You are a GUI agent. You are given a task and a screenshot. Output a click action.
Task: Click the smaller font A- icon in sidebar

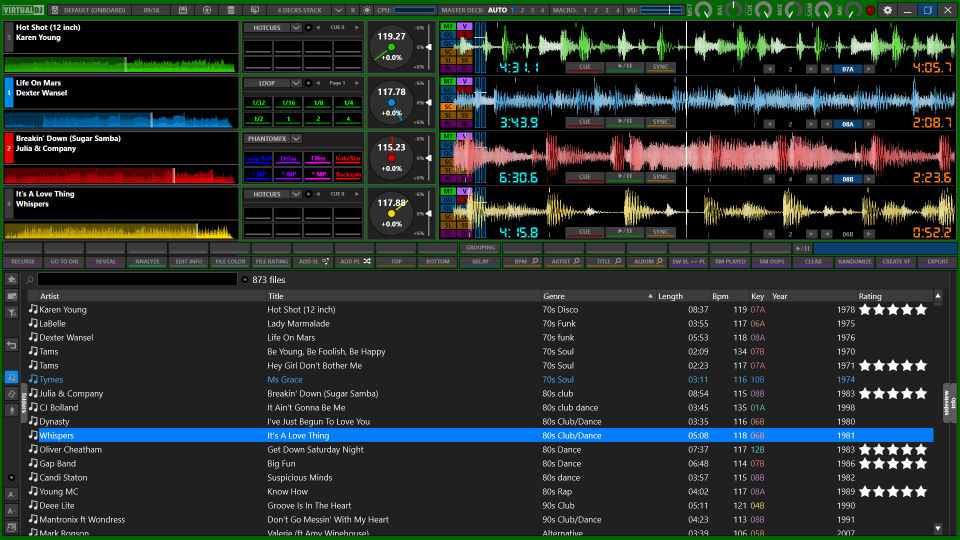coord(12,511)
